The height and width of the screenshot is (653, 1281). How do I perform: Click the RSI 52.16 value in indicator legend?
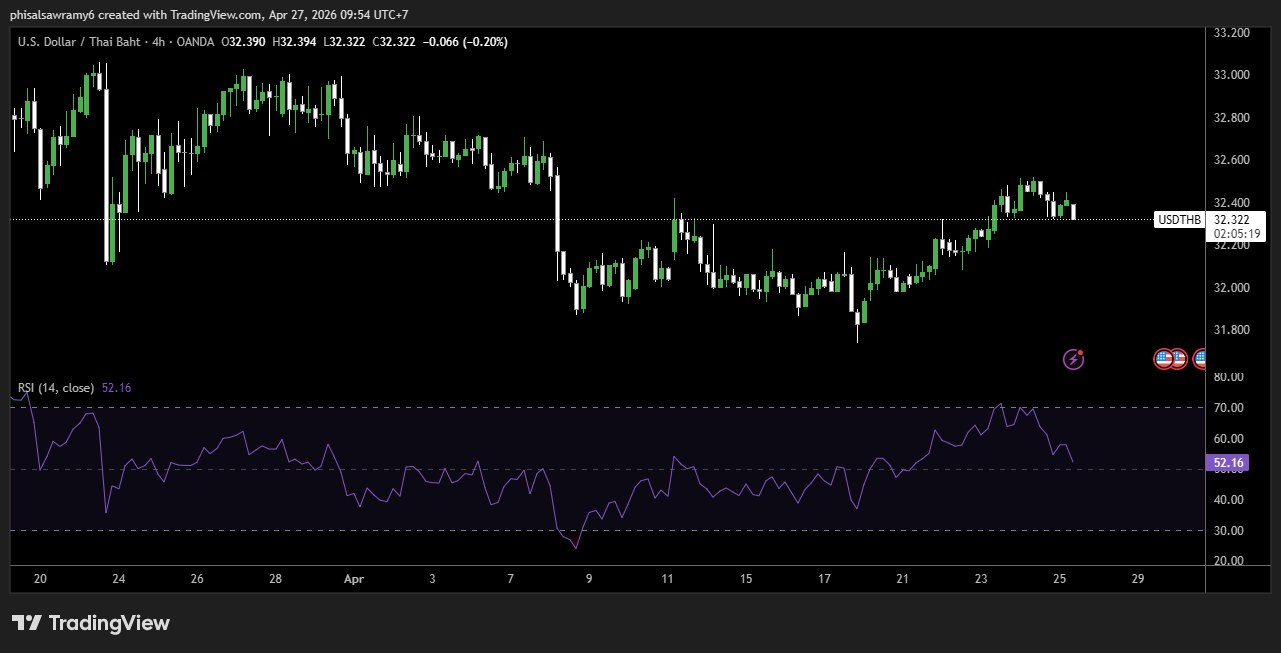116,388
